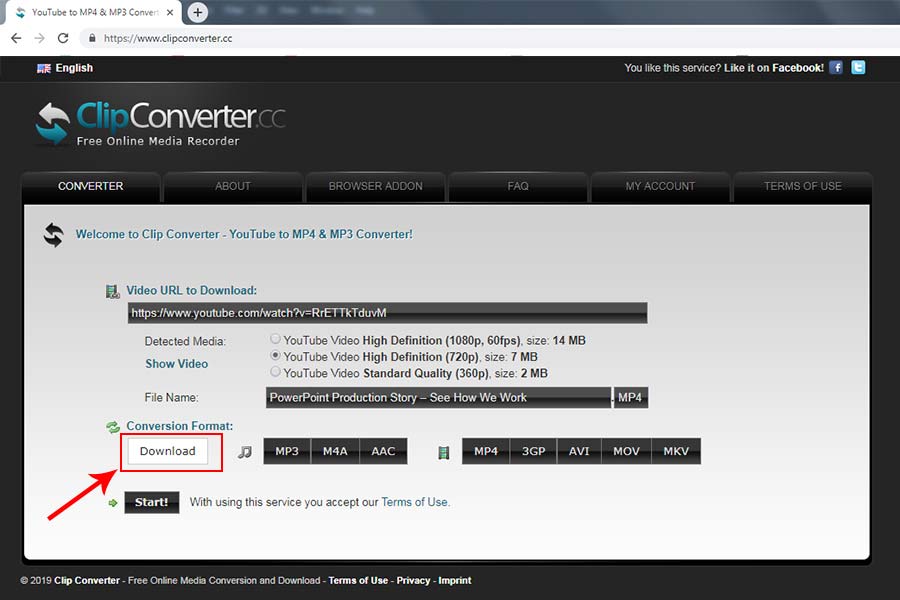The width and height of the screenshot is (900, 600).
Task: Click the green arrow icon beside Start
Action: click(113, 503)
